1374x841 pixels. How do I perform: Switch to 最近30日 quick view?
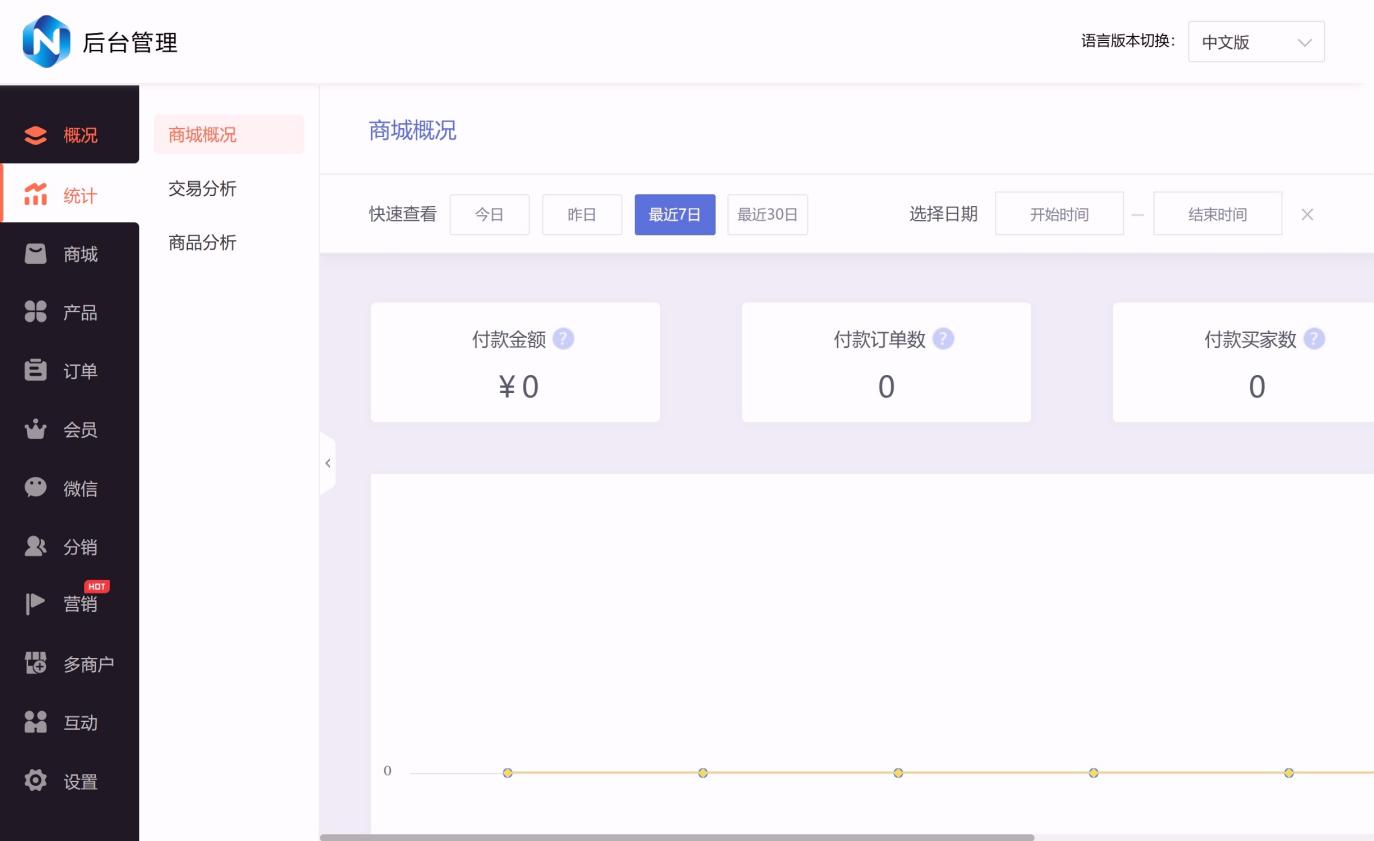click(767, 215)
